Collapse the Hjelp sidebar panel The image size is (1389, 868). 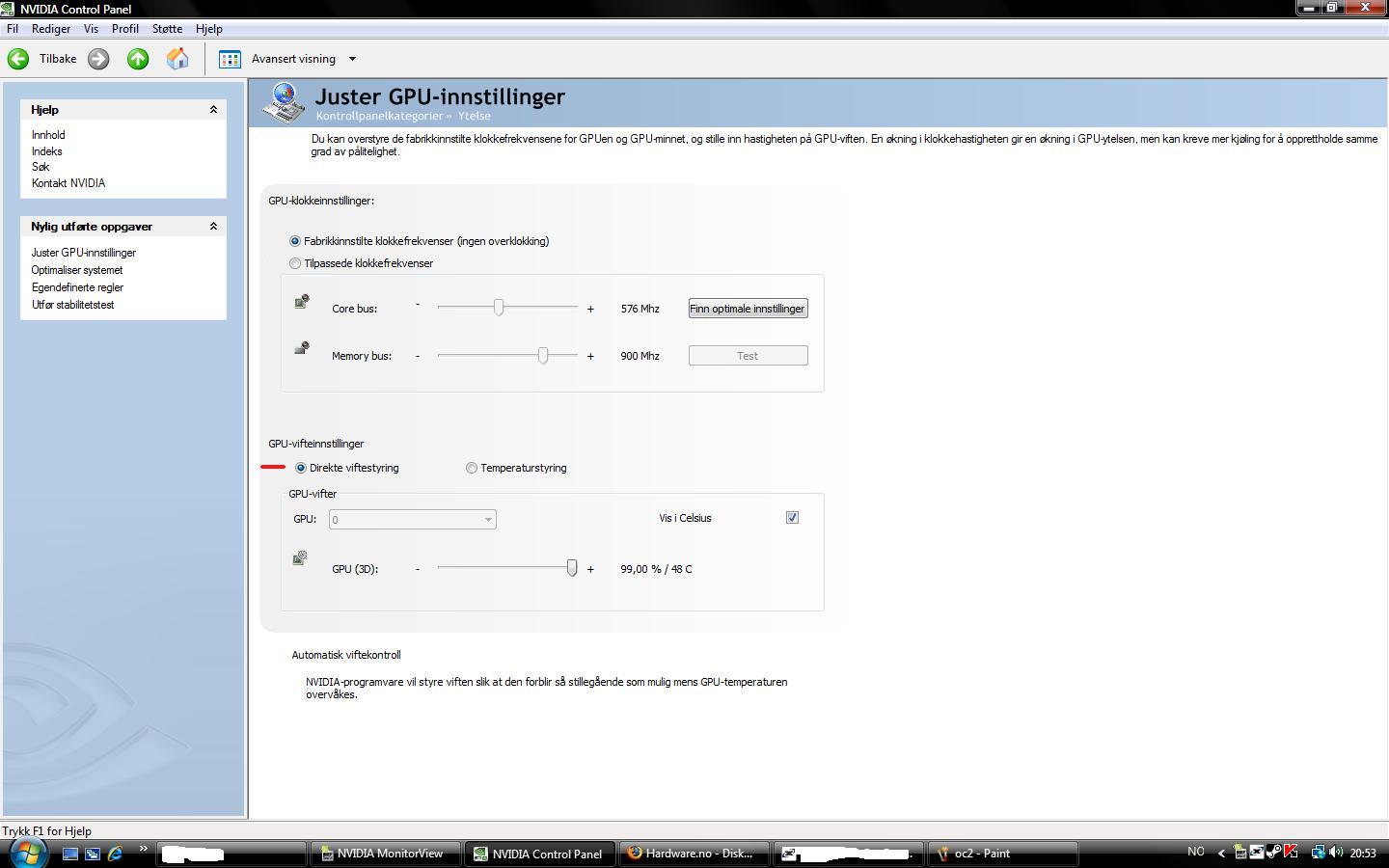coord(213,110)
